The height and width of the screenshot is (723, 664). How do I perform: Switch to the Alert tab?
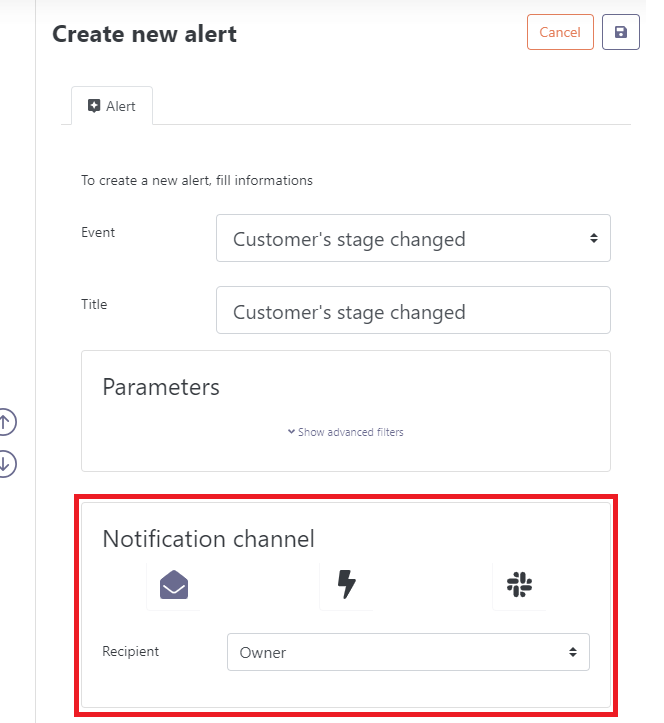(x=111, y=106)
